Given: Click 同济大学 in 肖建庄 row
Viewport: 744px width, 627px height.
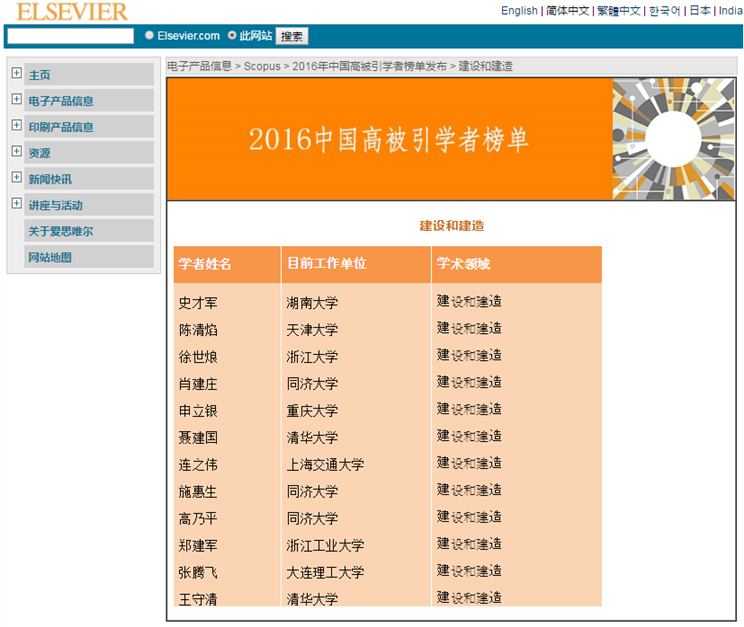Looking at the screenshot, I should [312, 384].
